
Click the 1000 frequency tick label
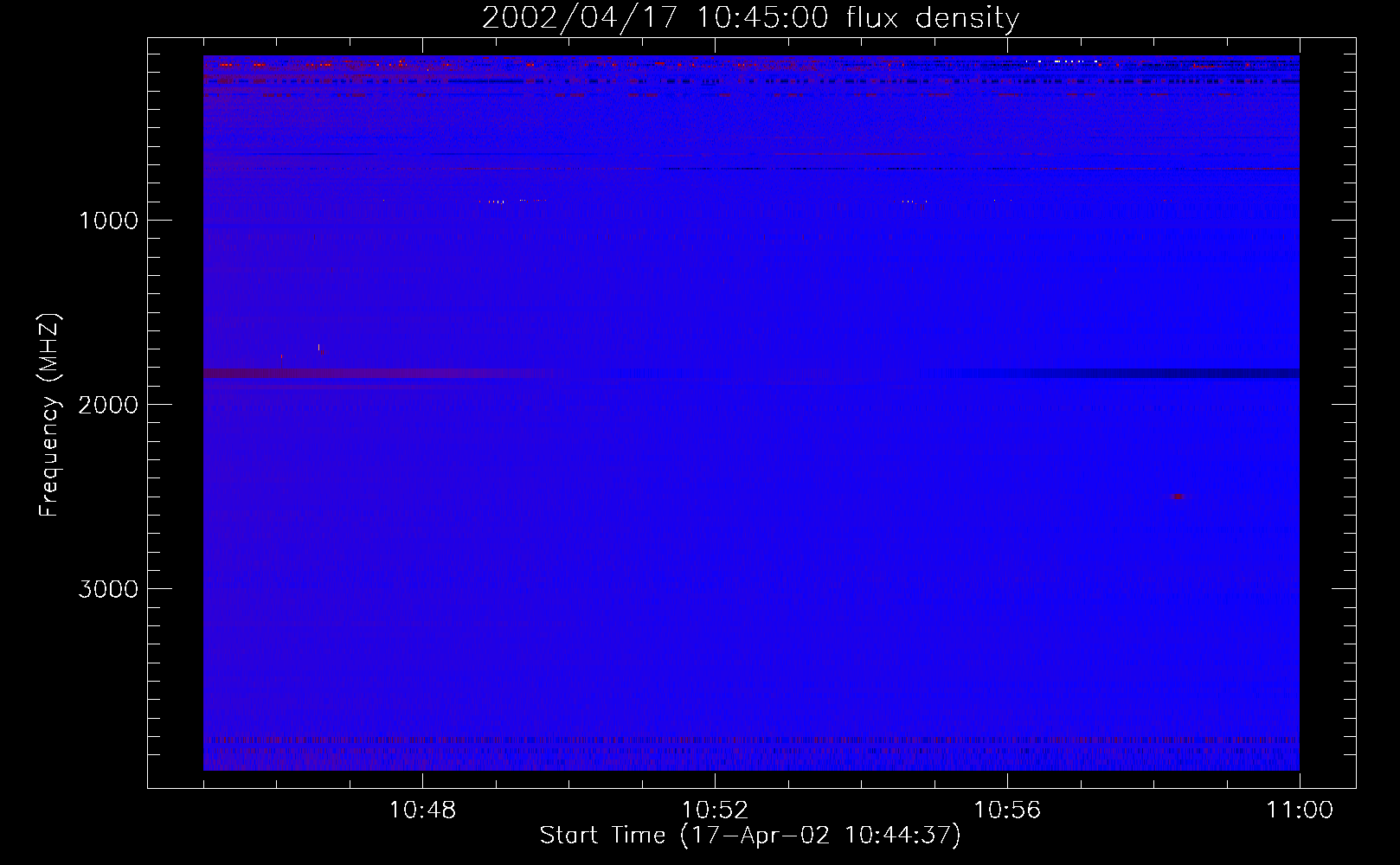[x=108, y=221]
